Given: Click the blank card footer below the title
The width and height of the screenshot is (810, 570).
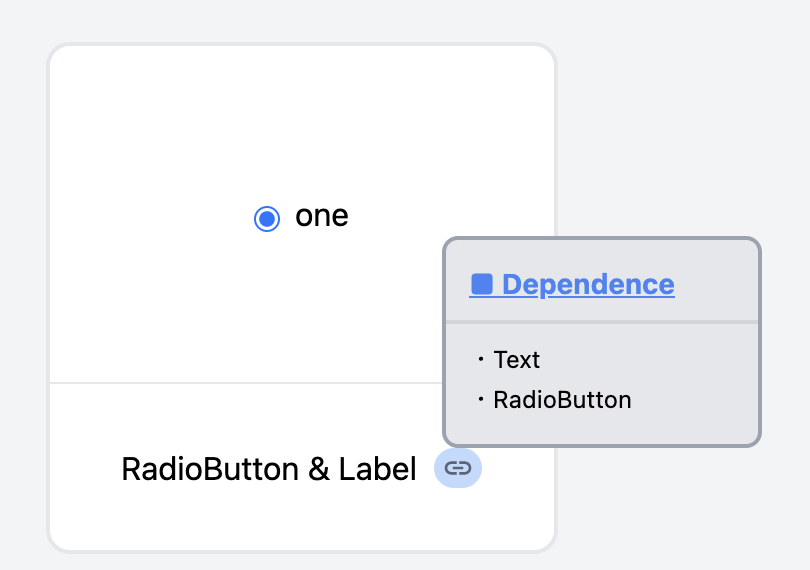Looking at the screenshot, I should point(302,519).
